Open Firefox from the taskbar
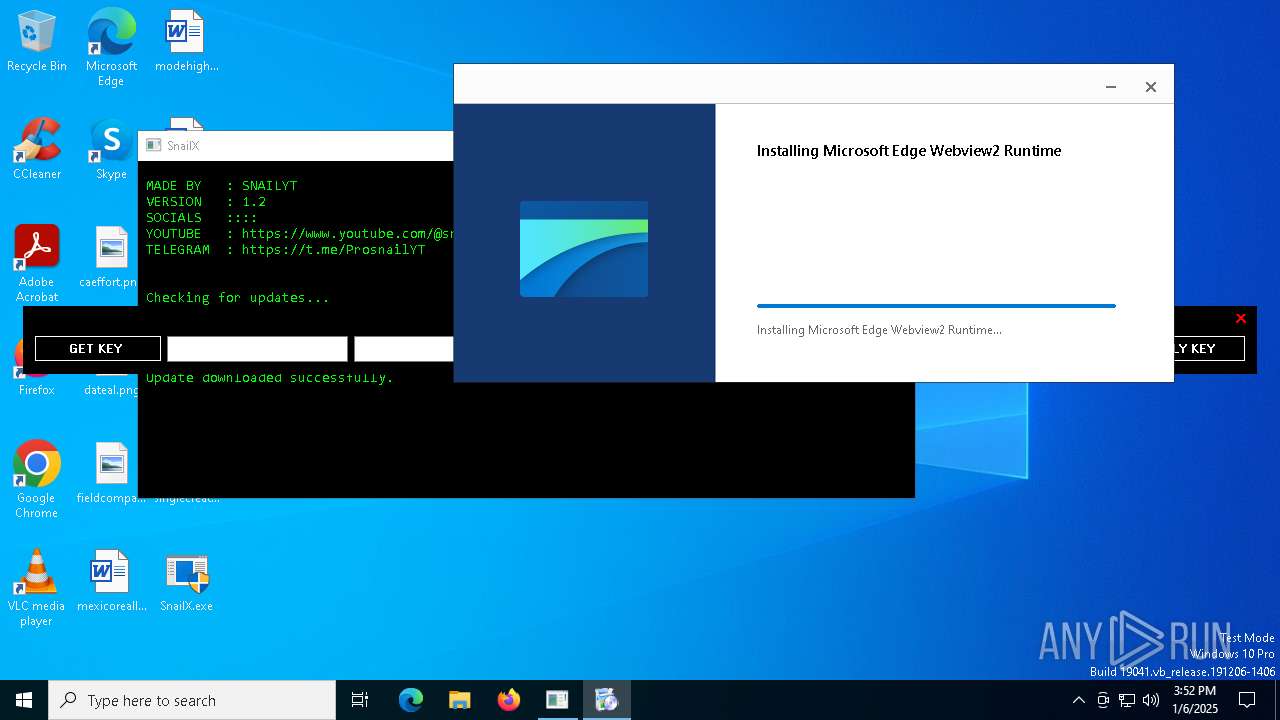Viewport: 1280px width, 720px height. coord(509,700)
